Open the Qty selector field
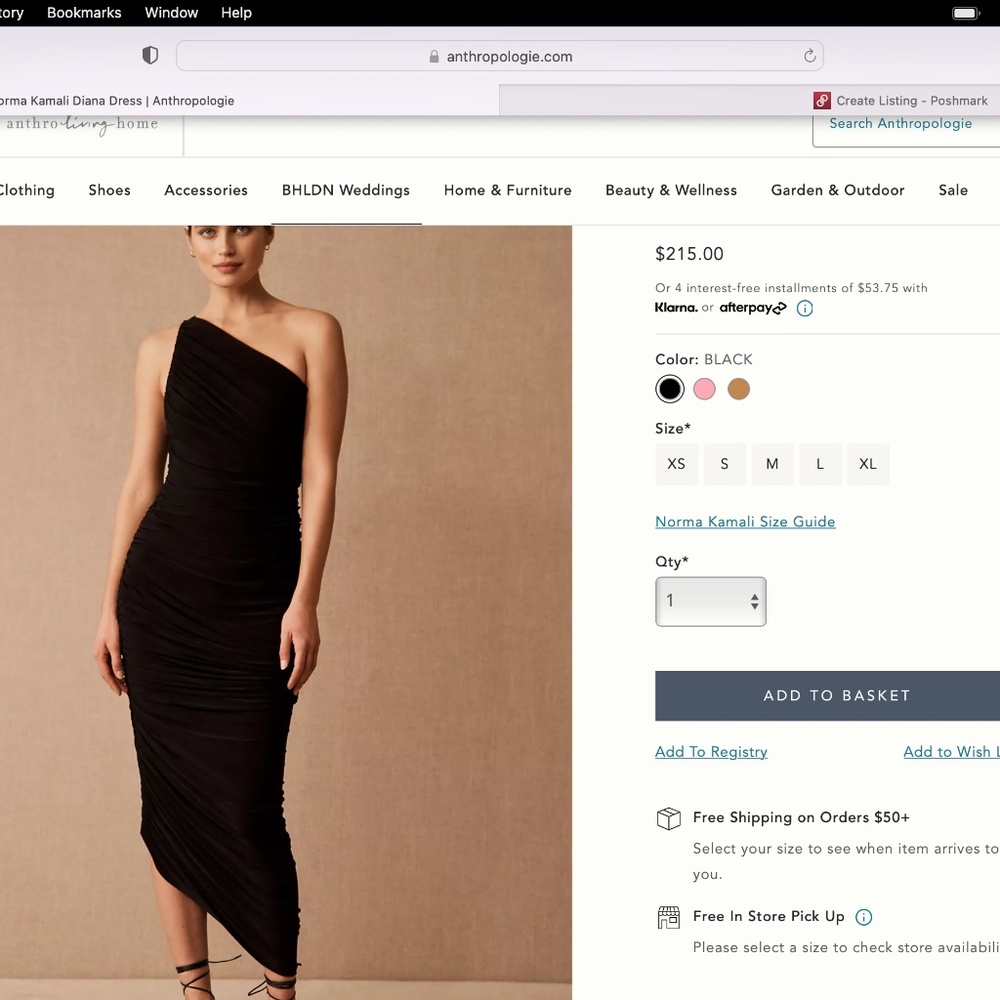 click(x=705, y=601)
